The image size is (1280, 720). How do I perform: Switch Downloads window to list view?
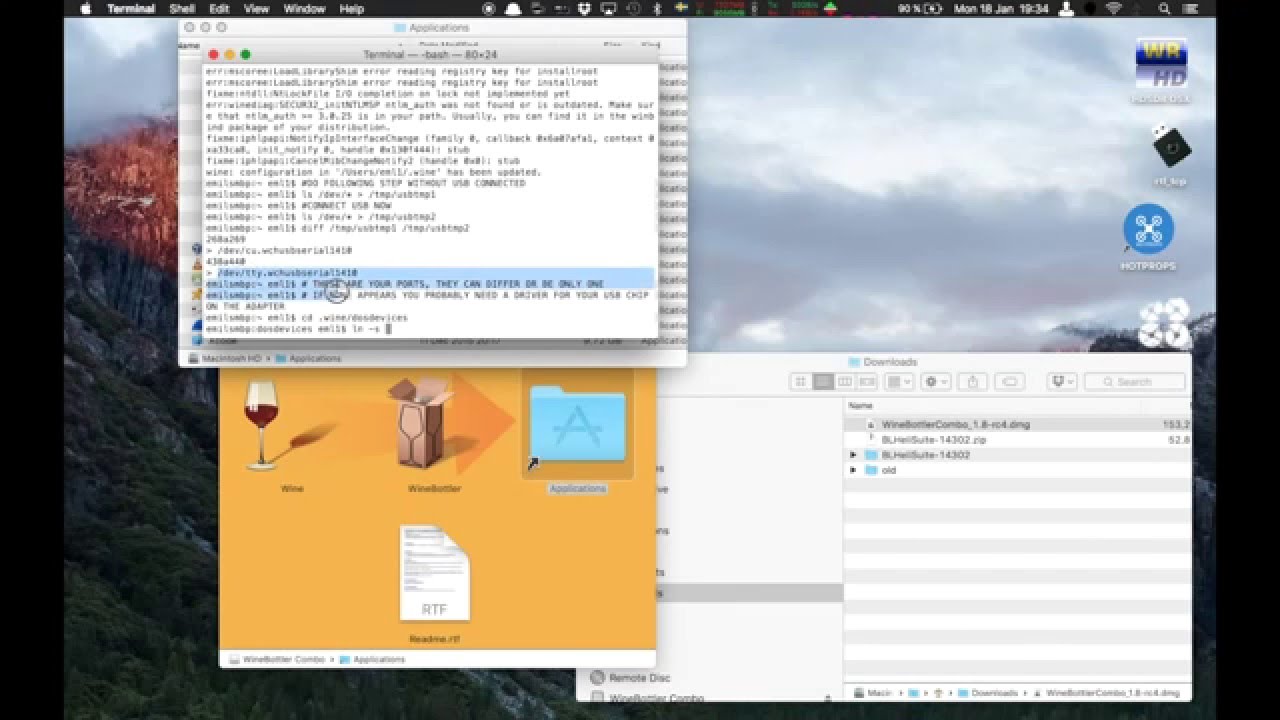tap(823, 382)
